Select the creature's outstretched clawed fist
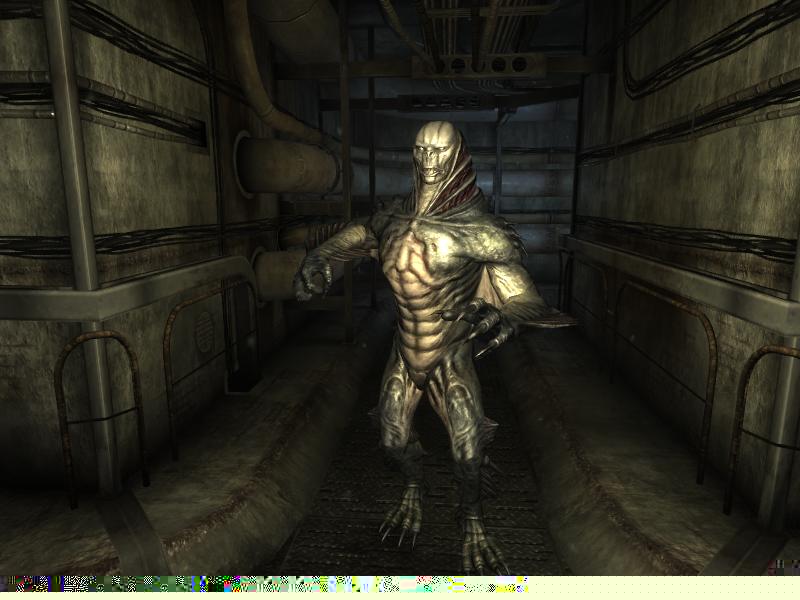 coord(312,277)
